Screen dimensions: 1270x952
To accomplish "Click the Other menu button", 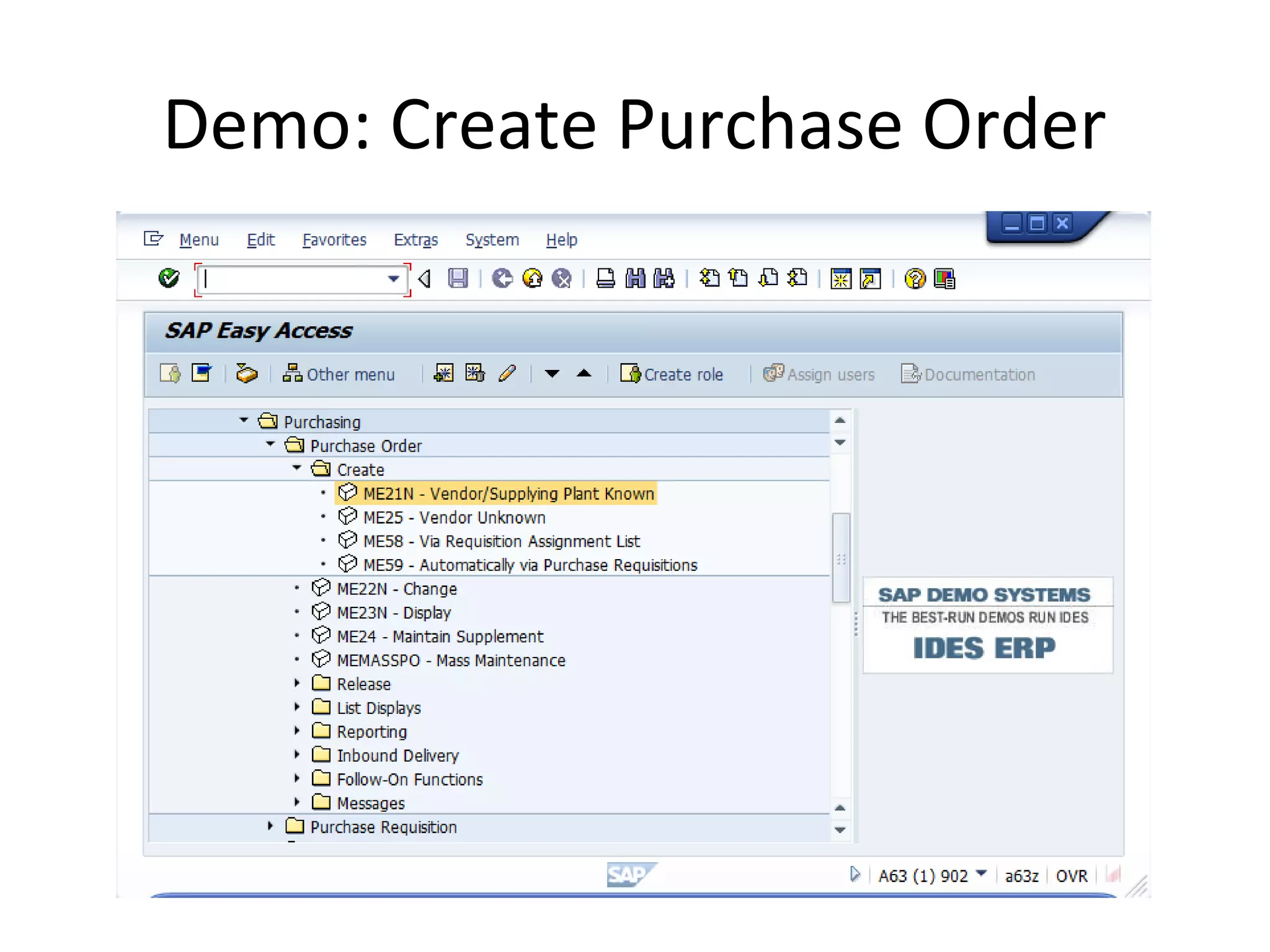I will coord(339,374).
